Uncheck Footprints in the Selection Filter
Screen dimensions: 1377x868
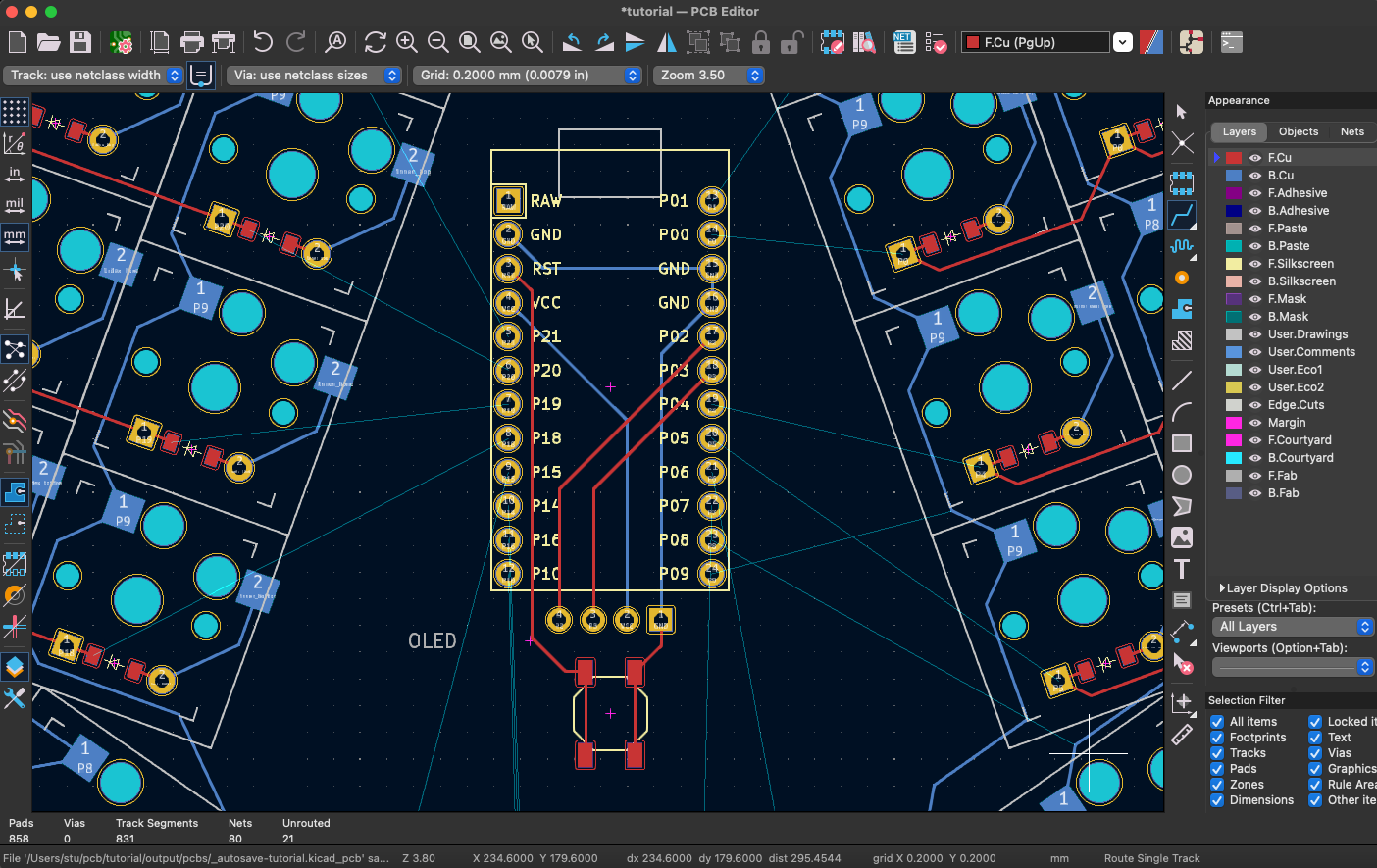(x=1217, y=737)
